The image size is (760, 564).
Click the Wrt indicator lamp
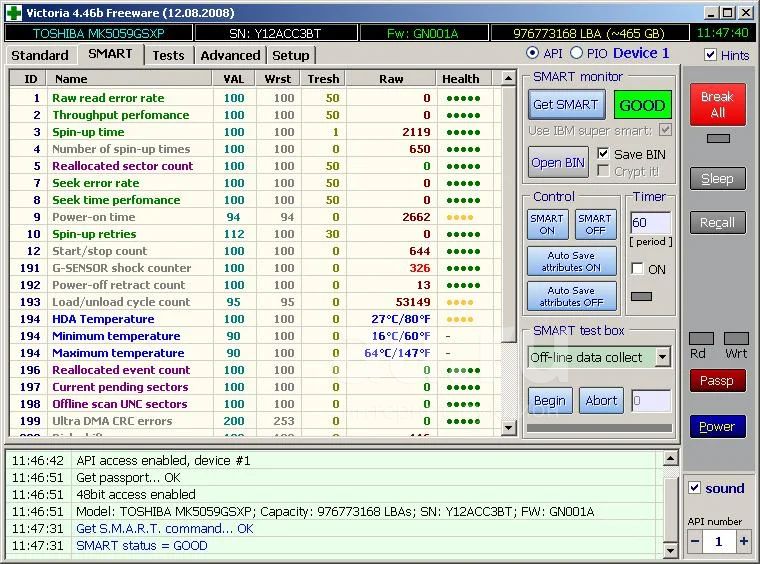coord(736,338)
